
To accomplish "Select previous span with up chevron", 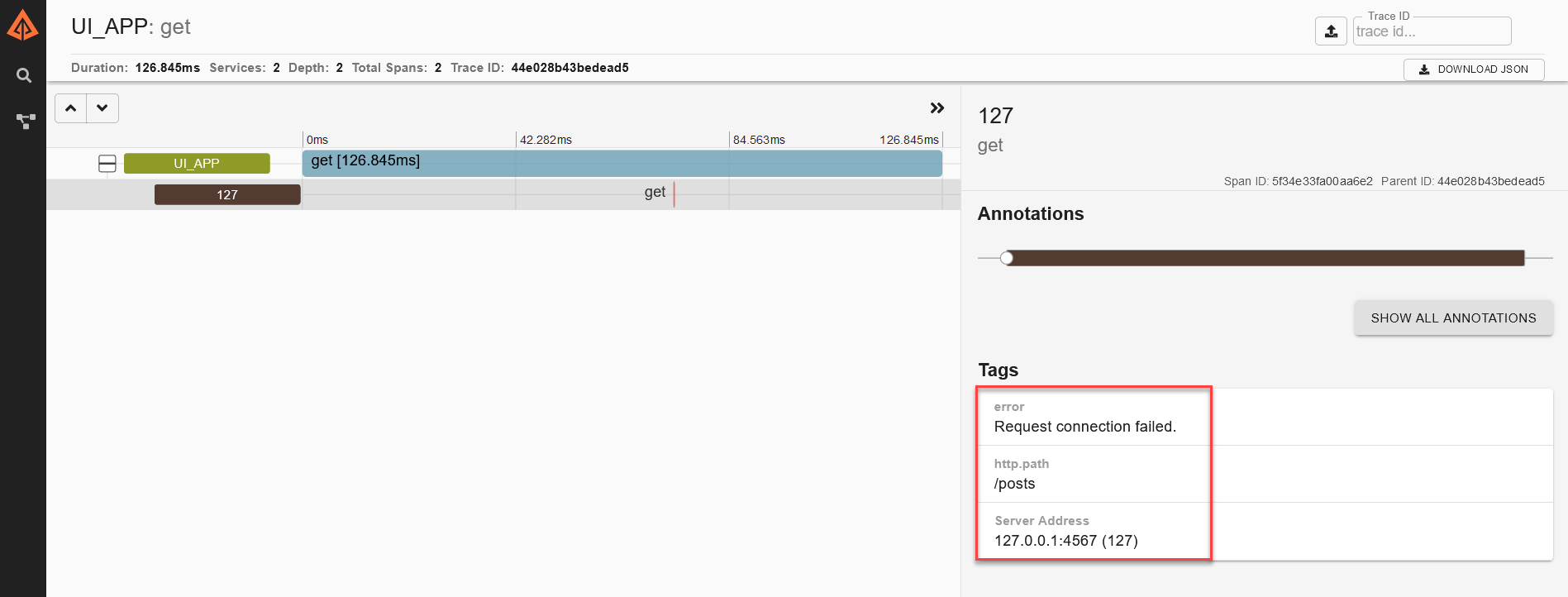I will pos(71,108).
